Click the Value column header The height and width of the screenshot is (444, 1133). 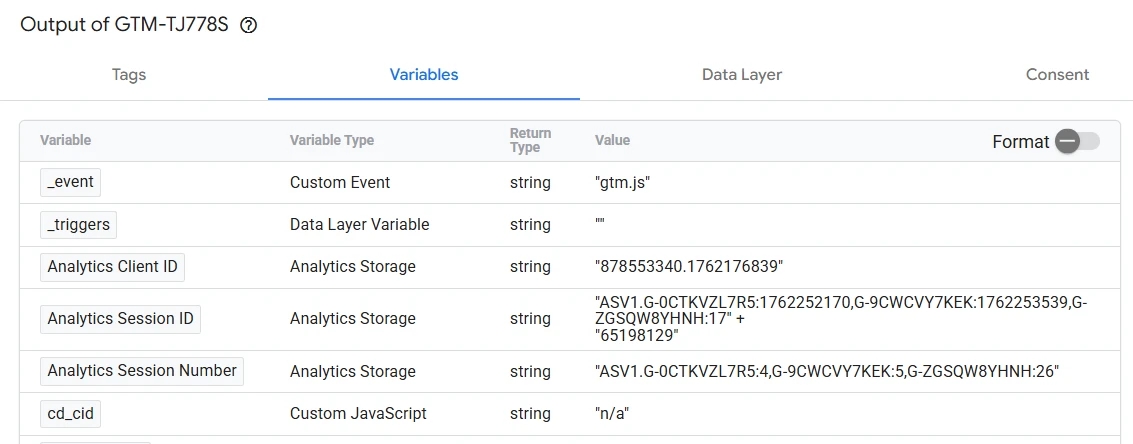[x=612, y=141]
